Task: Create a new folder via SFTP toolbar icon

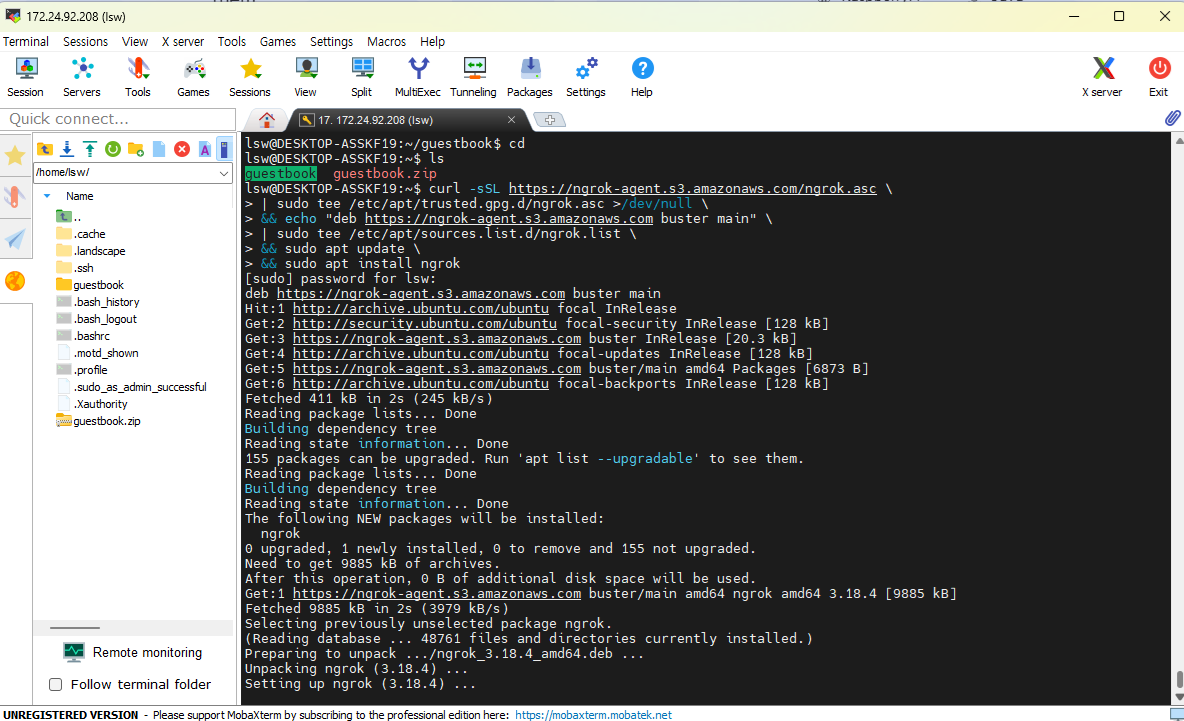Action: (x=136, y=149)
